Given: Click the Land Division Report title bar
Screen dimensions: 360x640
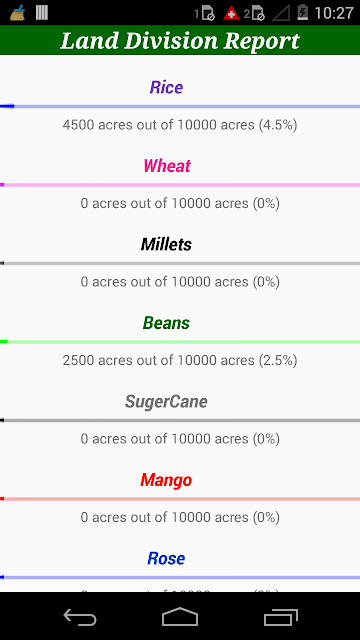Looking at the screenshot, I should (180, 40).
